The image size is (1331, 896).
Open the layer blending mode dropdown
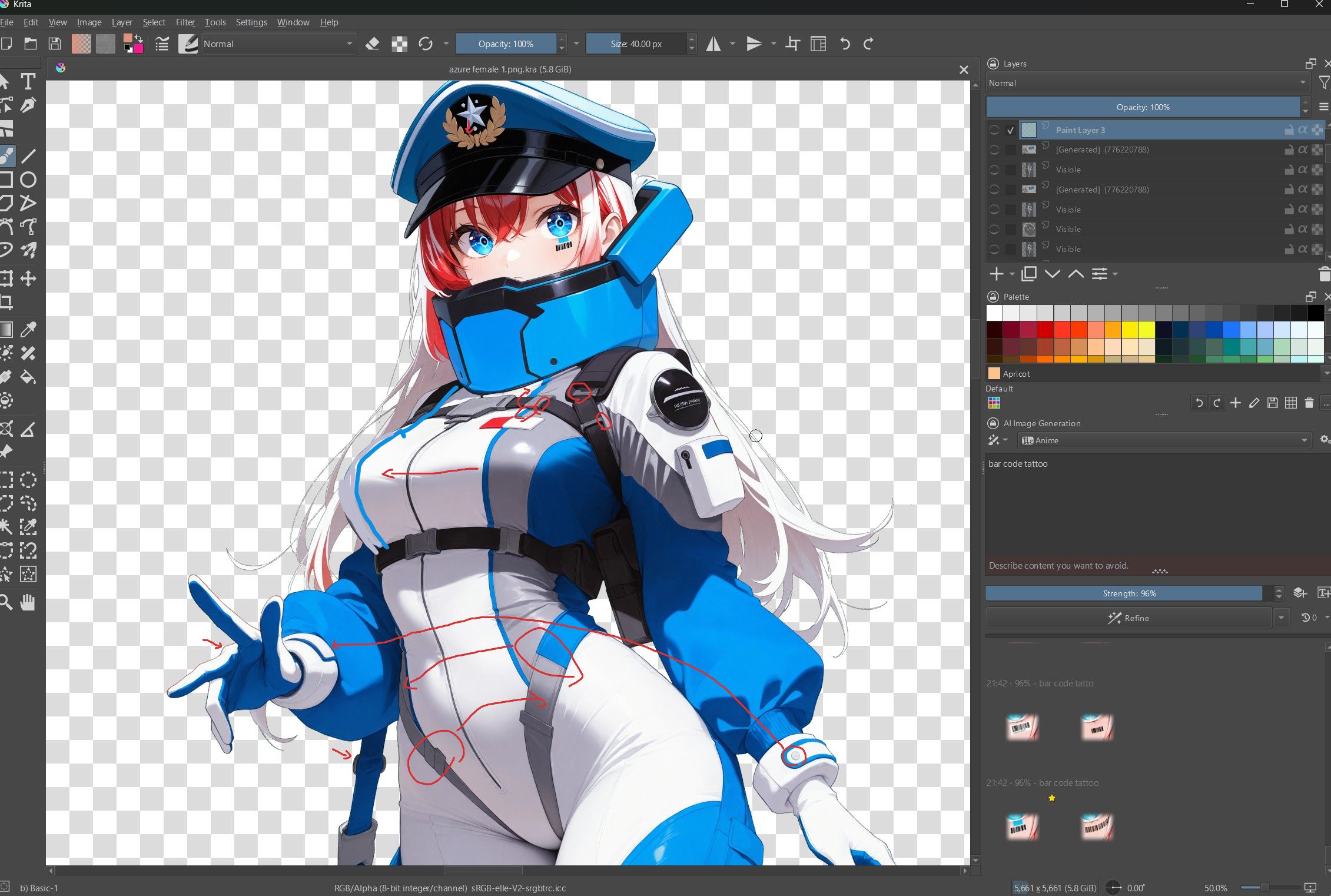[1147, 83]
